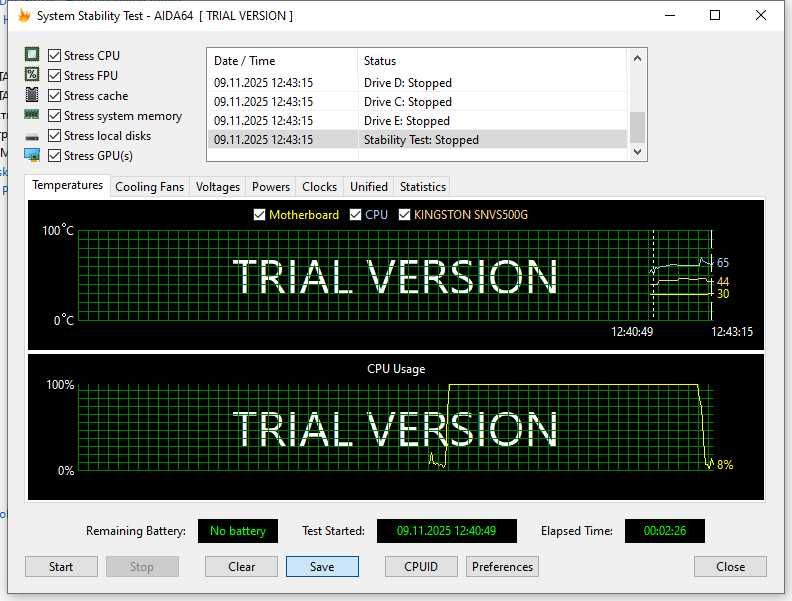Viewport: 792px width, 601px height.
Task: Click the Test Started value 09.11.2025 12:40:49
Action: point(447,531)
